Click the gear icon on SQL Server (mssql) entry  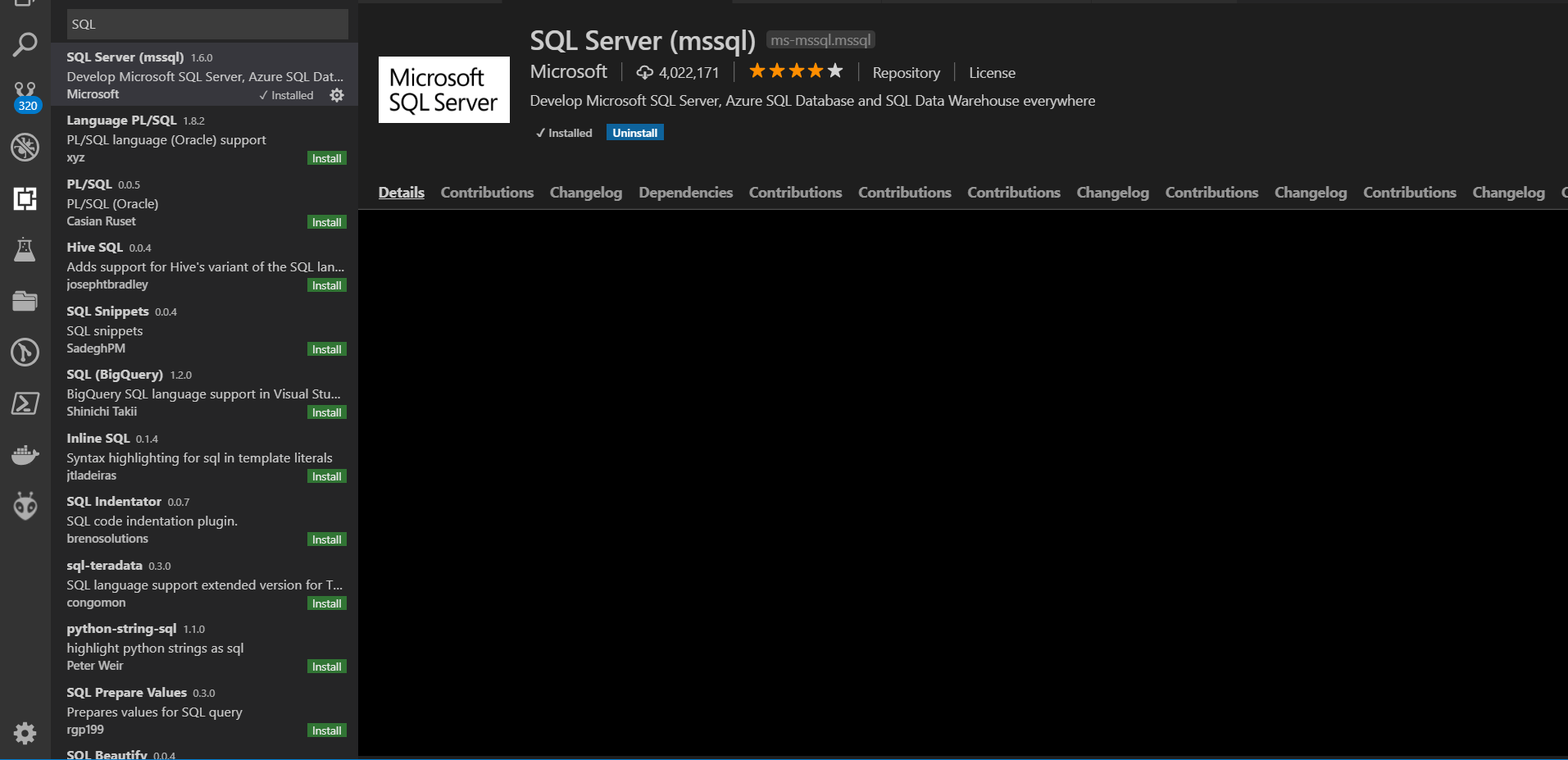click(336, 95)
